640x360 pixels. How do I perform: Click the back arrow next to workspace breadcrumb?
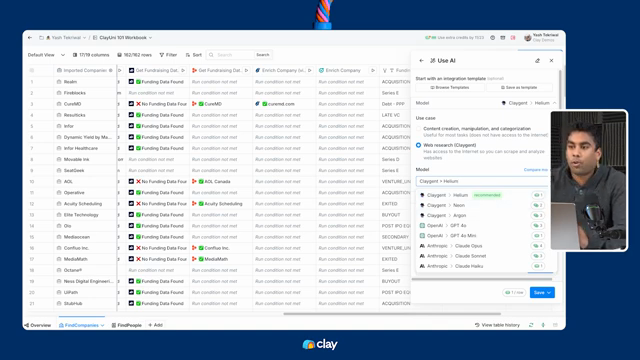pos(30,38)
